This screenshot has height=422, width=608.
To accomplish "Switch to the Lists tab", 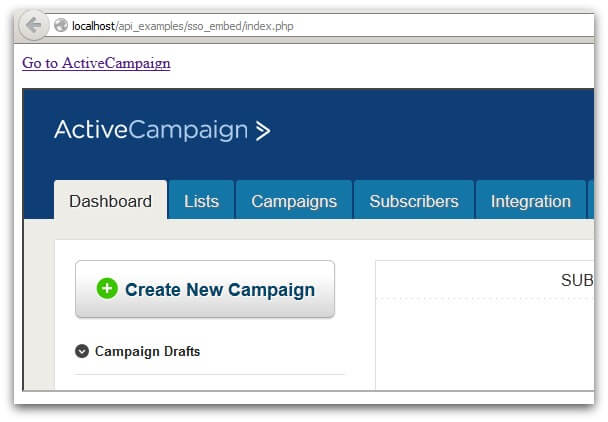I will tap(202, 201).
